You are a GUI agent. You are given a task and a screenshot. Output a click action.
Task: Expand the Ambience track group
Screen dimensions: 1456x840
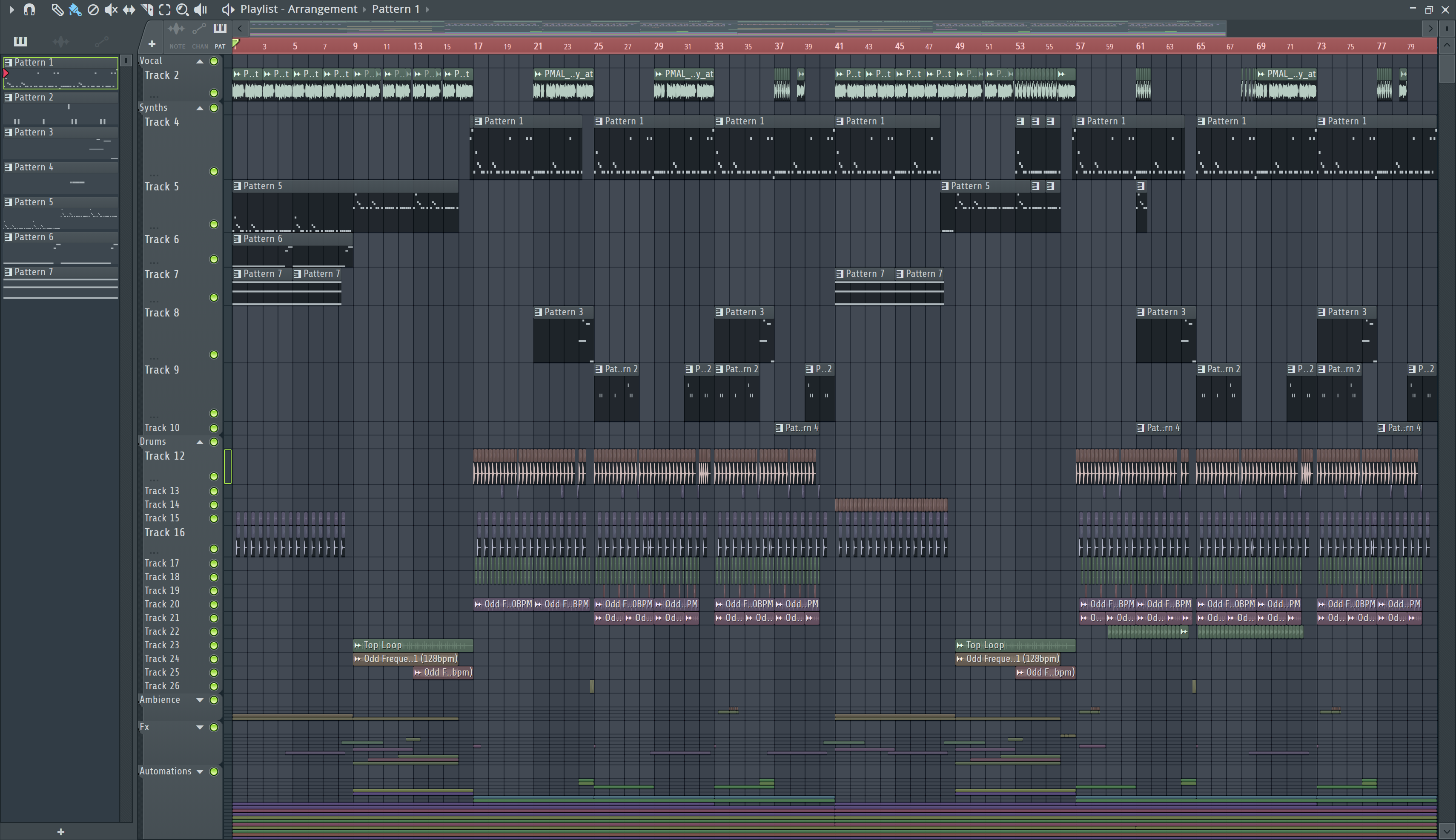(200, 700)
